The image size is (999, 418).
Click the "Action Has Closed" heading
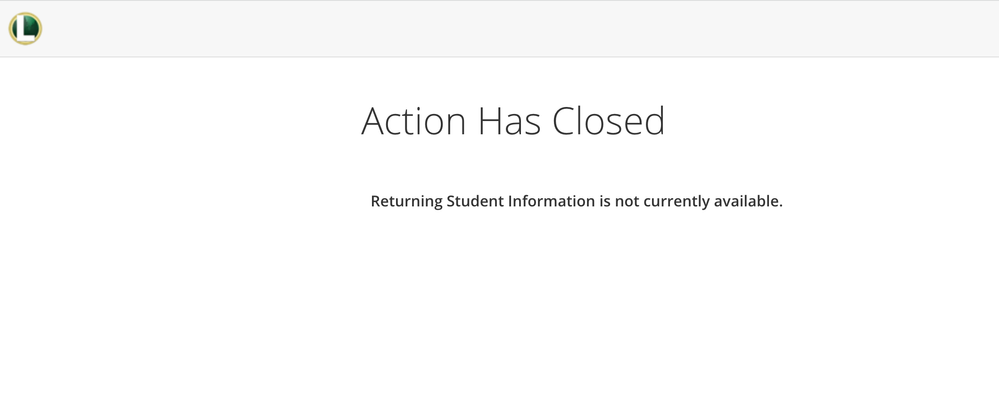pos(513,121)
